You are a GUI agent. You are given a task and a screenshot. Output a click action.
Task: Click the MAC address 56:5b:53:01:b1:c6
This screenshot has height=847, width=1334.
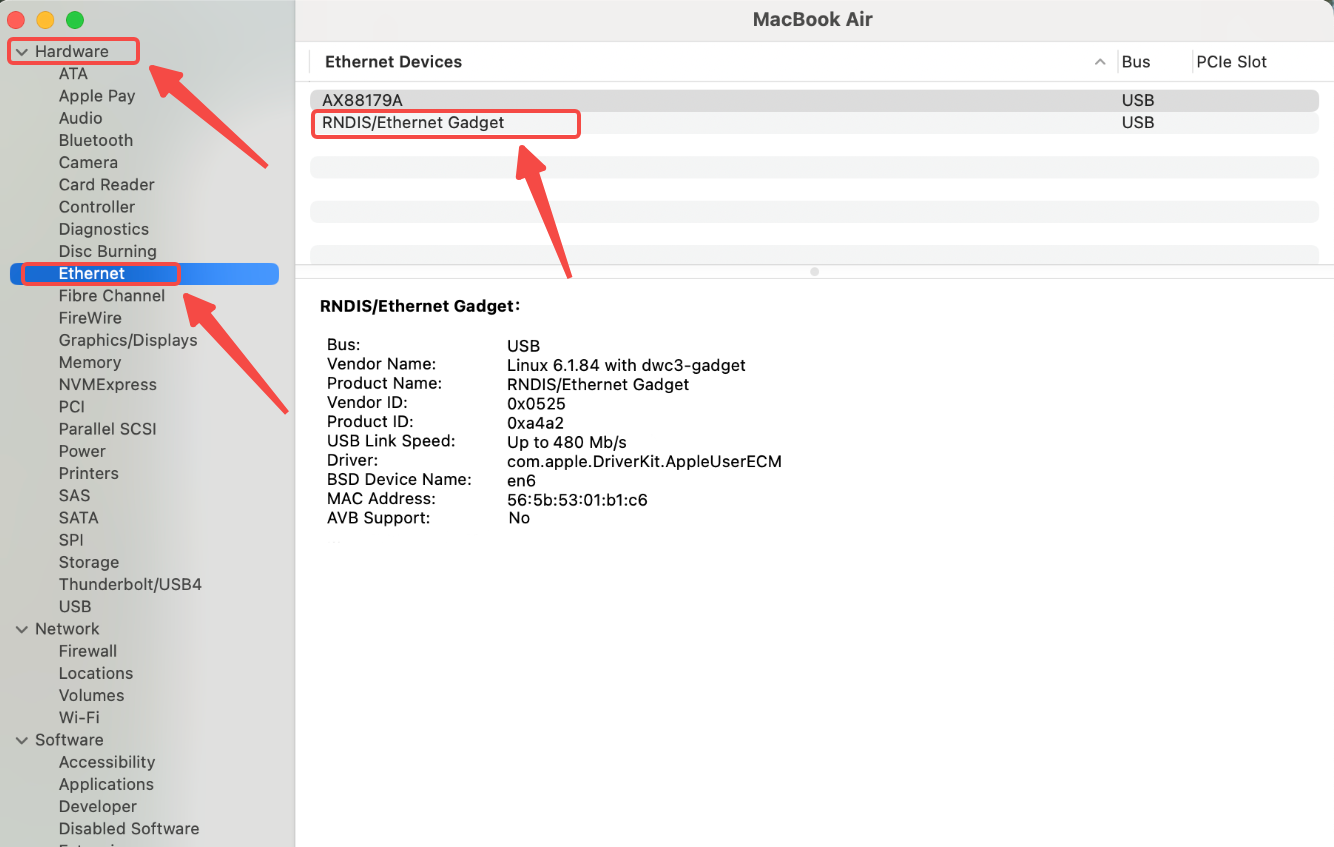(x=577, y=500)
